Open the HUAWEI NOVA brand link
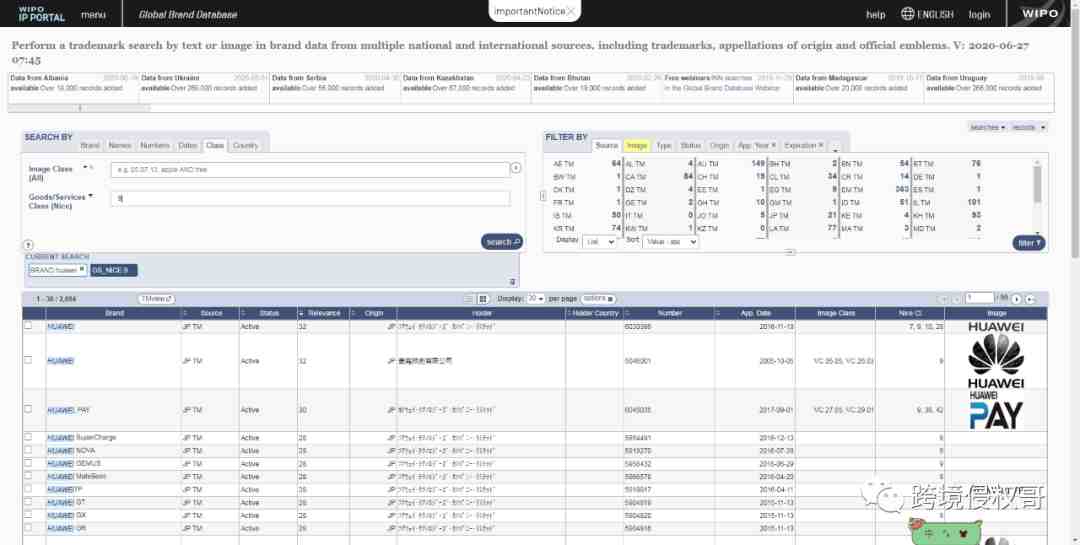This screenshot has height=545, width=1080. (71, 451)
